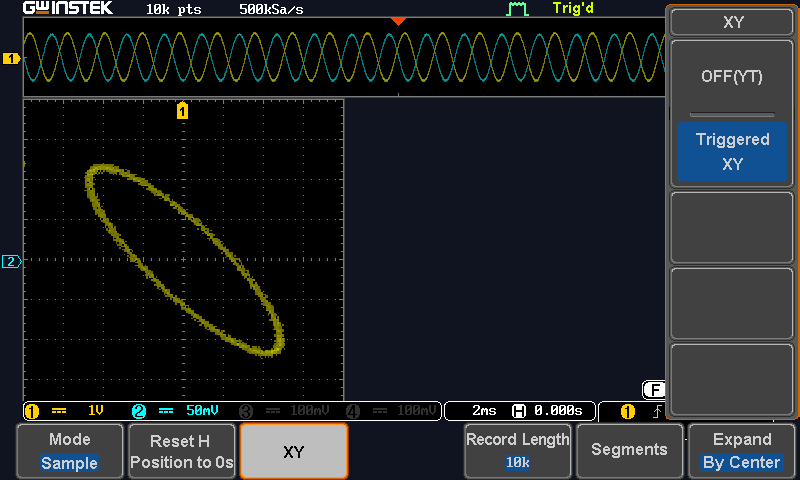Screen dimensions: 800x480
Task: Click the cyan channel 2 level marker
Action: (11, 262)
